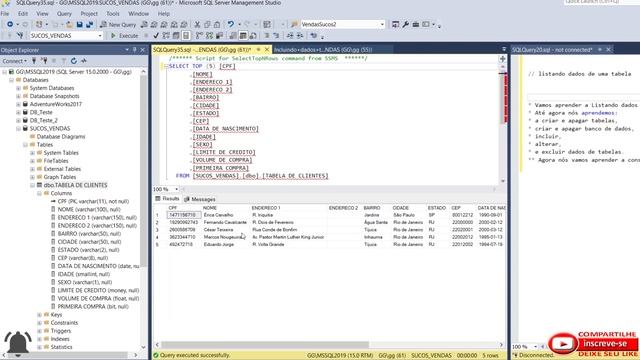
Task: Open the File menu
Action: coord(5,13)
